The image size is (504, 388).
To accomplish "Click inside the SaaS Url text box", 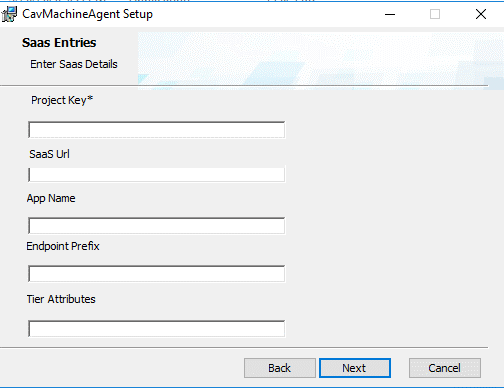I will 157,174.
